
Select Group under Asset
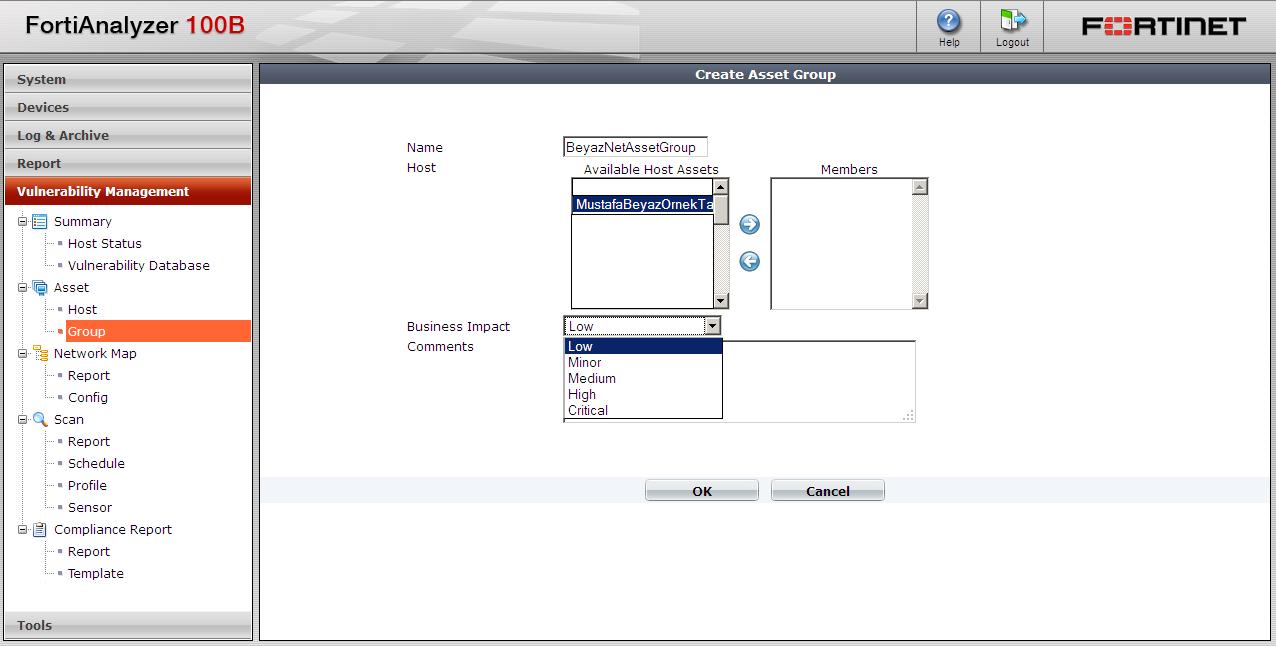pyautogui.click(x=158, y=331)
